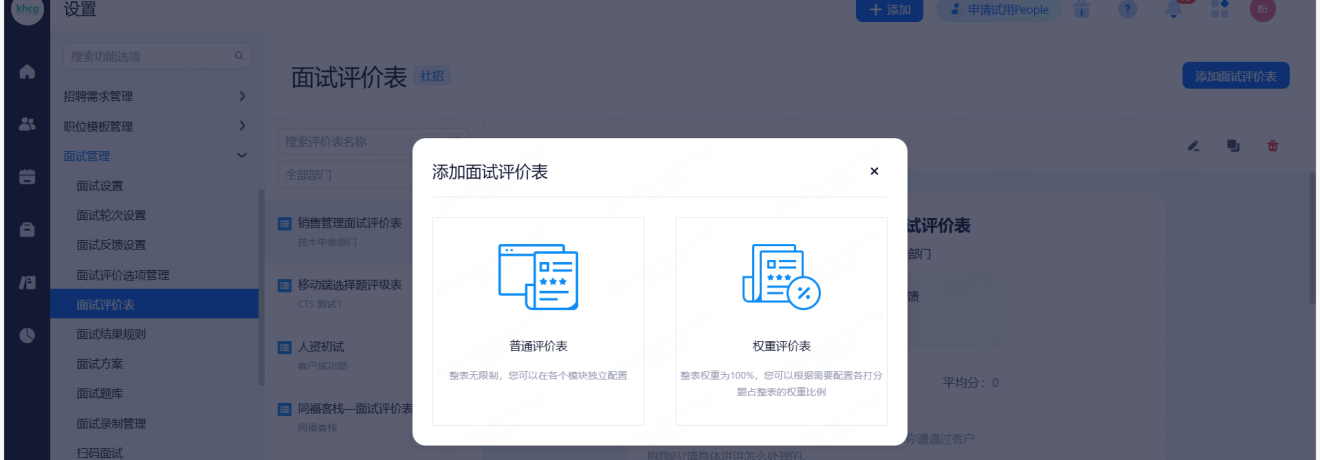Open the people icon in left sidebar
The height and width of the screenshot is (460, 1320).
coord(27,124)
